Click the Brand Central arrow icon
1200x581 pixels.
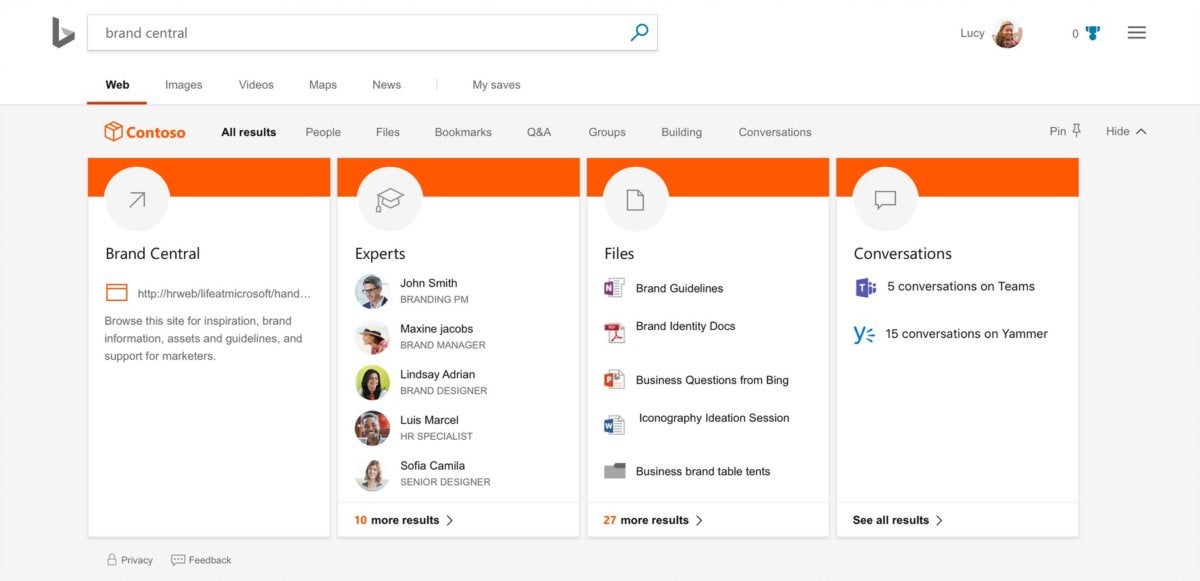click(137, 199)
